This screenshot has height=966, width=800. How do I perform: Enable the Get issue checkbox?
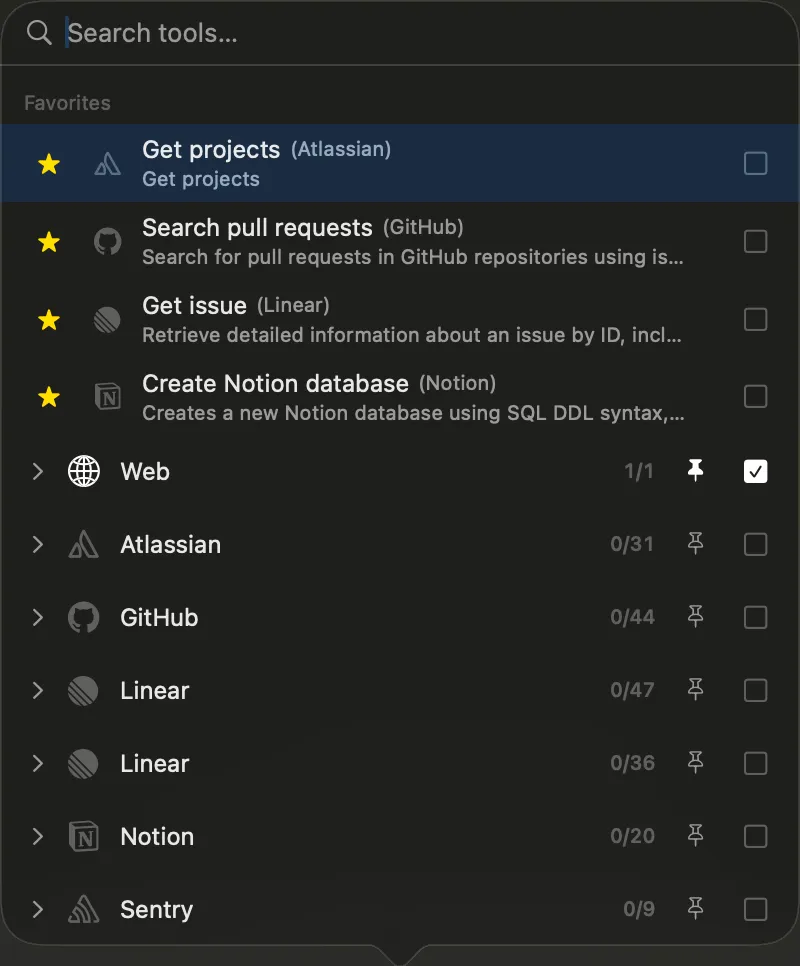pos(756,320)
